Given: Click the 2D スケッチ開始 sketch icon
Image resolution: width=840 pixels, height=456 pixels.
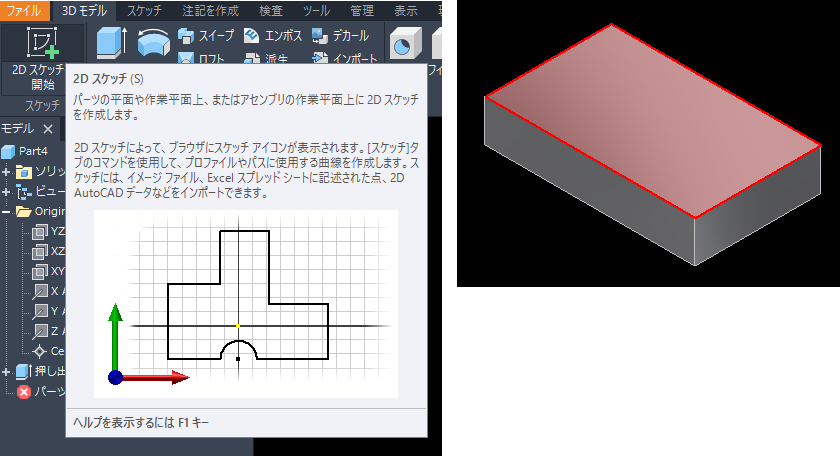Looking at the screenshot, I should point(42,42).
